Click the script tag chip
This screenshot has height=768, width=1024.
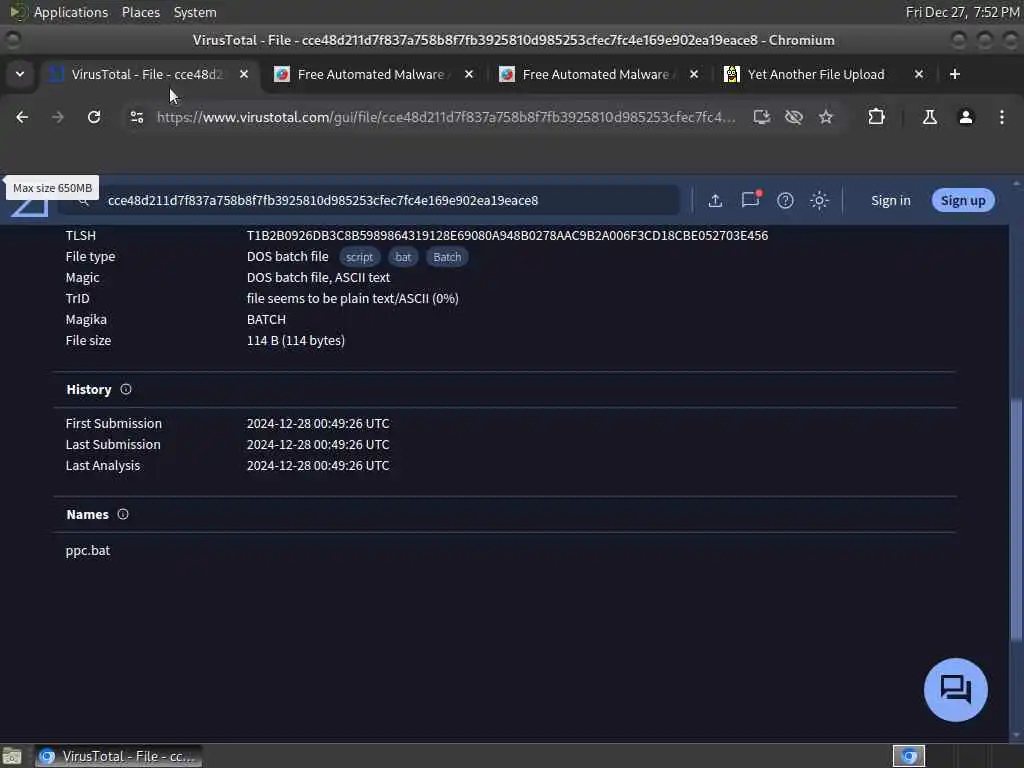click(x=359, y=257)
